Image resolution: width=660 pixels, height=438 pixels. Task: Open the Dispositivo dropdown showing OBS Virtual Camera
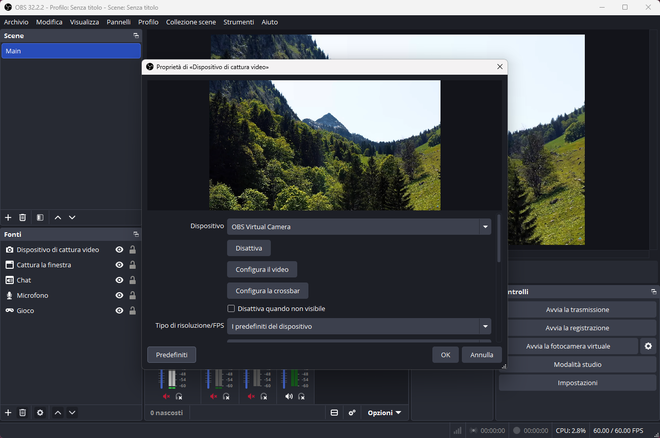tap(359, 227)
